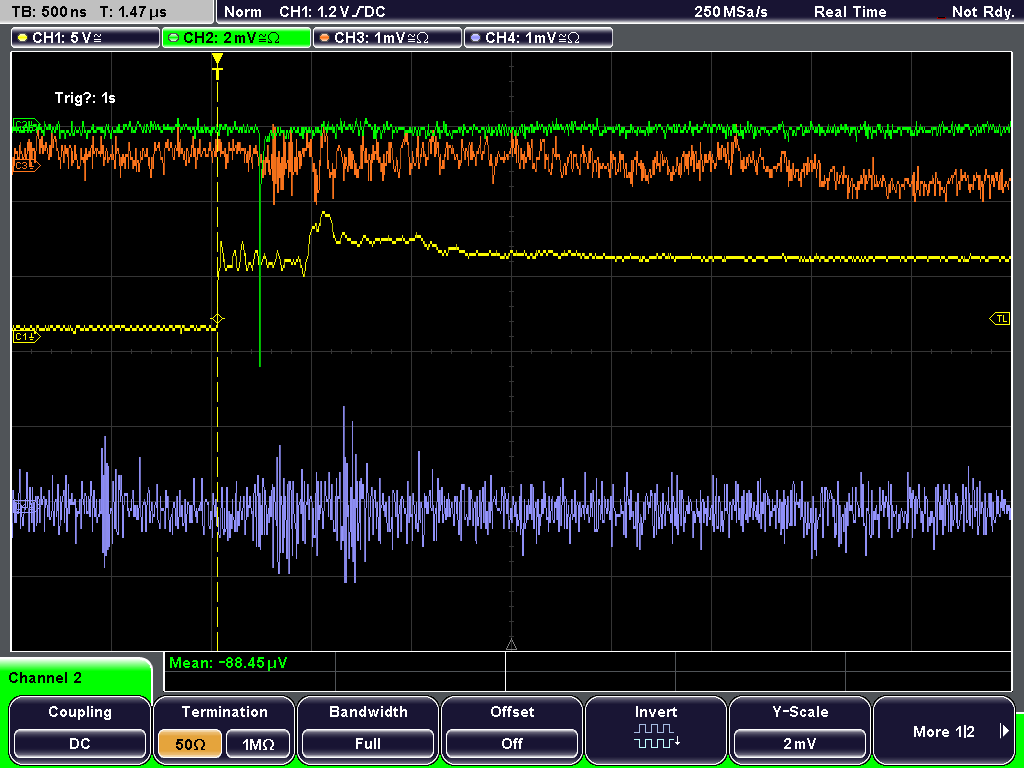The height and width of the screenshot is (768, 1024).
Task: Open the Bandwidth Full setting
Action: [368, 743]
